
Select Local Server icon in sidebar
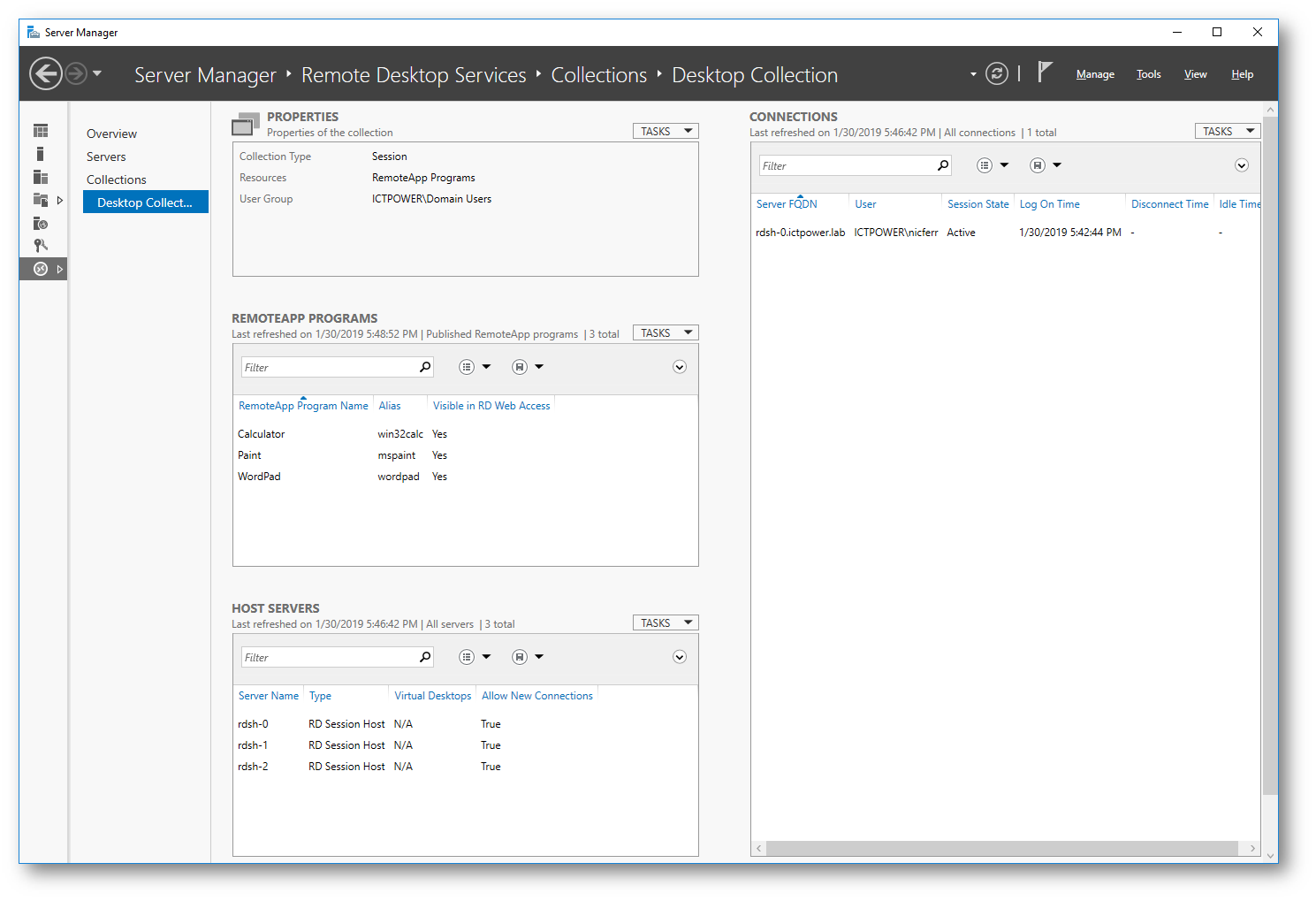pyautogui.click(x=40, y=154)
